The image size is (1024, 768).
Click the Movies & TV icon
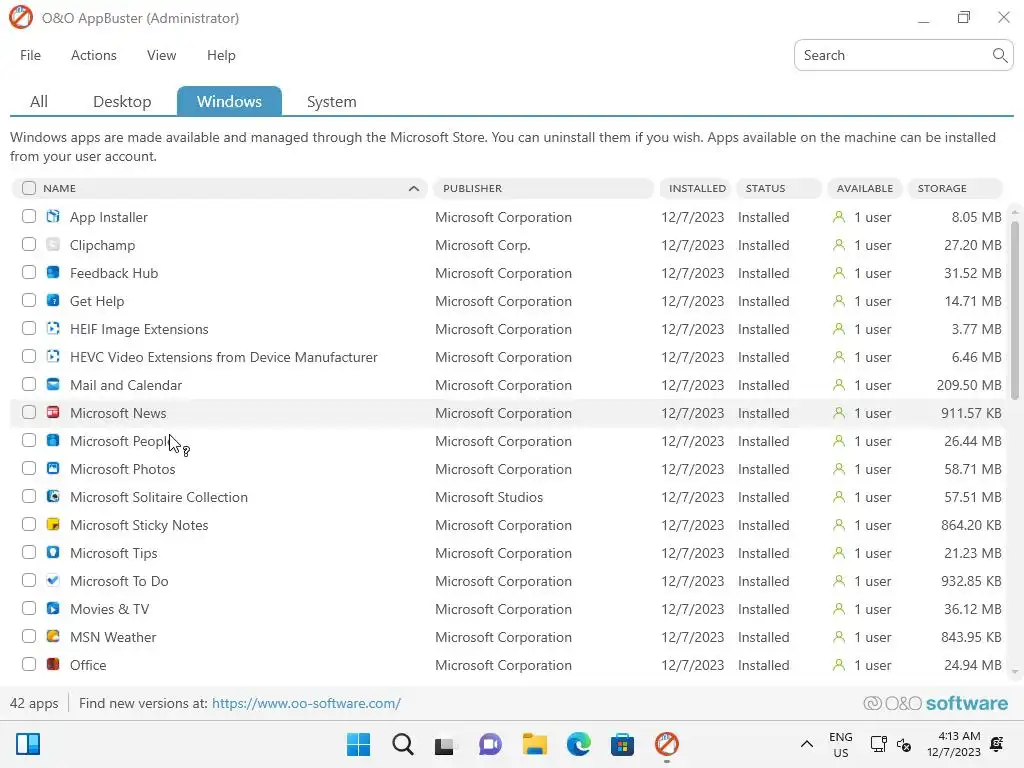pyautogui.click(x=53, y=608)
